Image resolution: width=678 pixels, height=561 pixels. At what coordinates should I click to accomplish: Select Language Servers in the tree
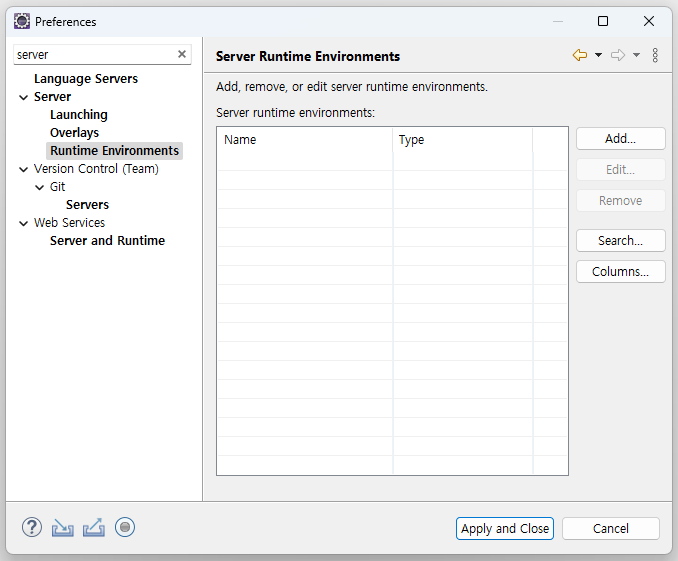[x=86, y=79]
